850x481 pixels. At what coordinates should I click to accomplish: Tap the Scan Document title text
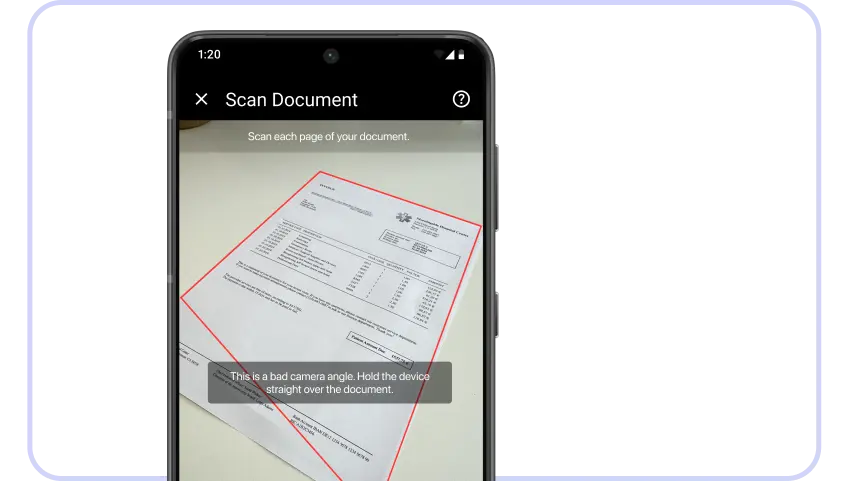click(291, 100)
